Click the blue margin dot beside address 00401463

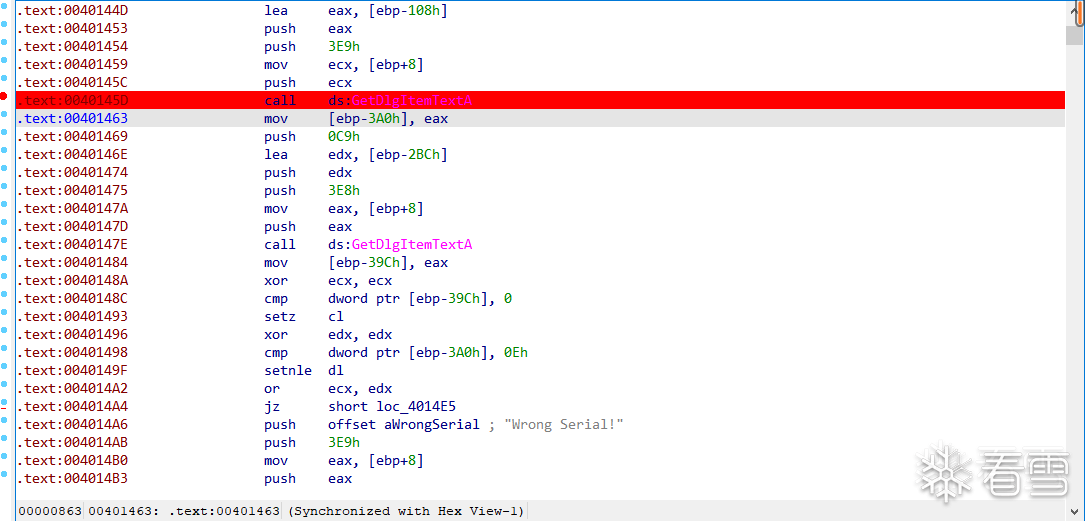tap(3, 114)
